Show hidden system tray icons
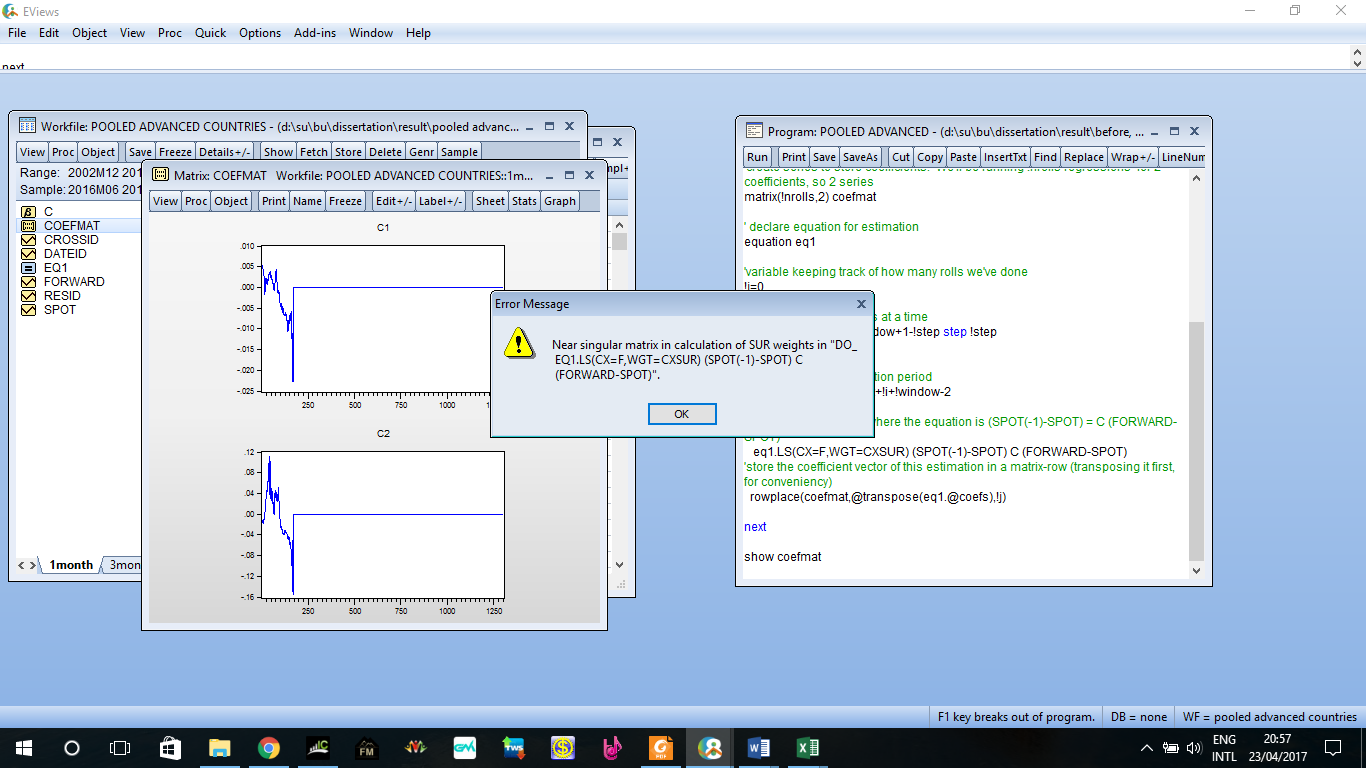 point(1147,748)
